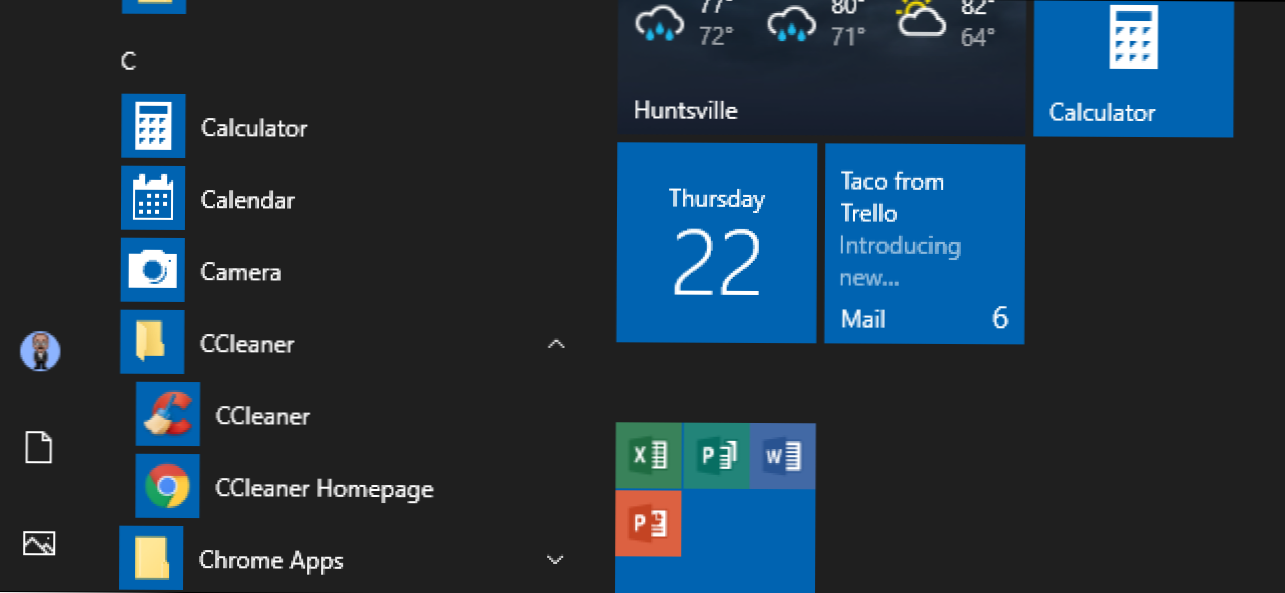
Task: Launch PowerPoint from the Office tiles
Action: [x=649, y=523]
